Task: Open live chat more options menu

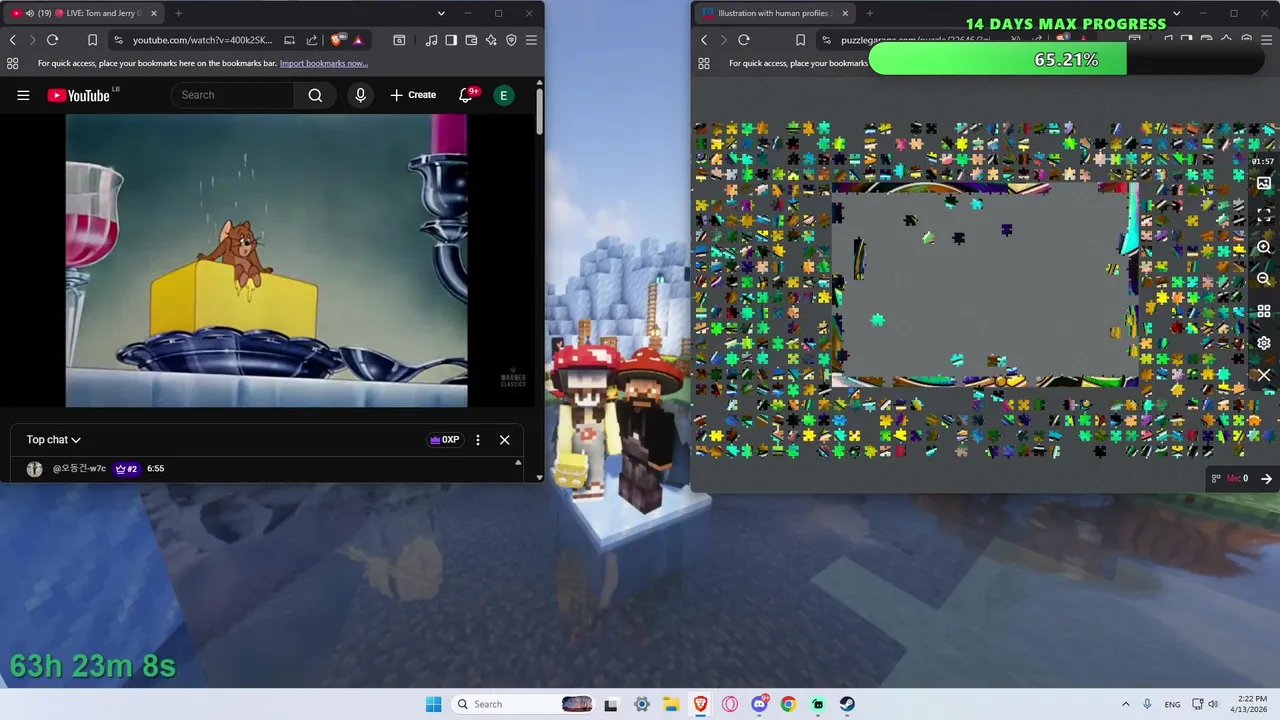Action: click(478, 440)
